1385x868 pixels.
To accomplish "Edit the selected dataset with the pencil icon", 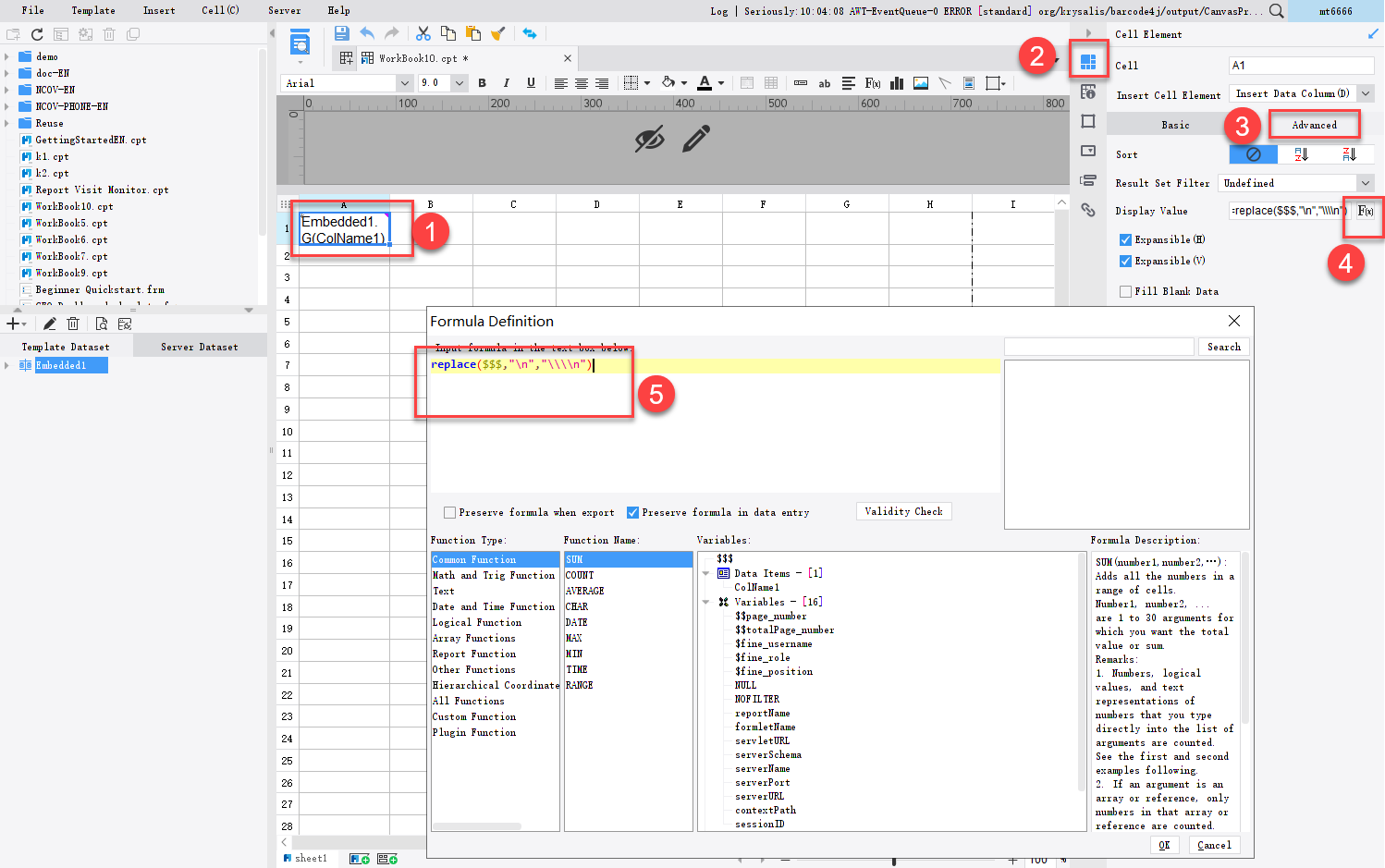I will pyautogui.click(x=49, y=324).
